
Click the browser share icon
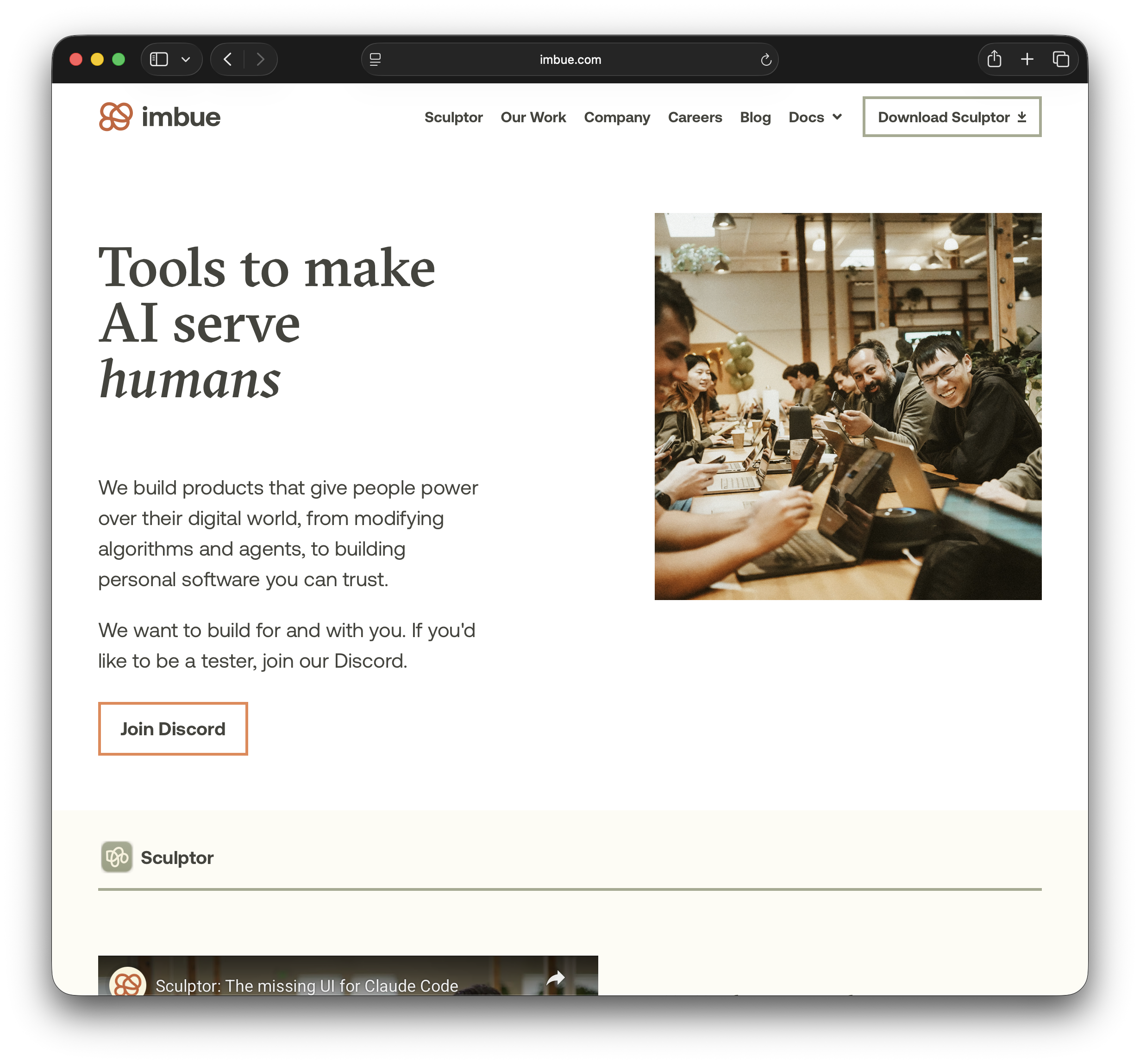(x=994, y=59)
